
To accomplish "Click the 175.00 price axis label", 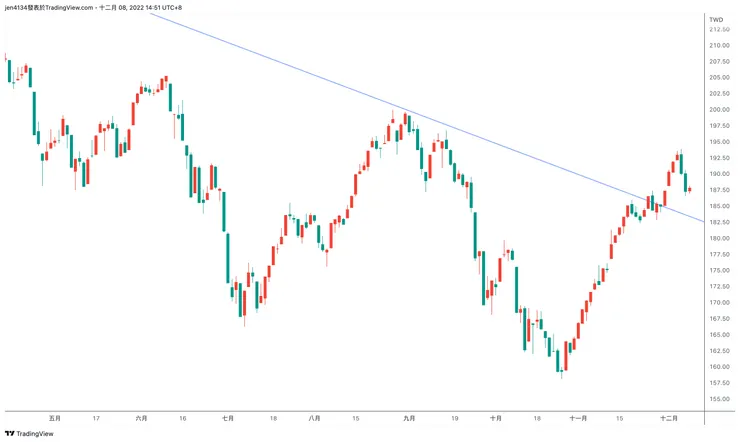I will coord(719,270).
